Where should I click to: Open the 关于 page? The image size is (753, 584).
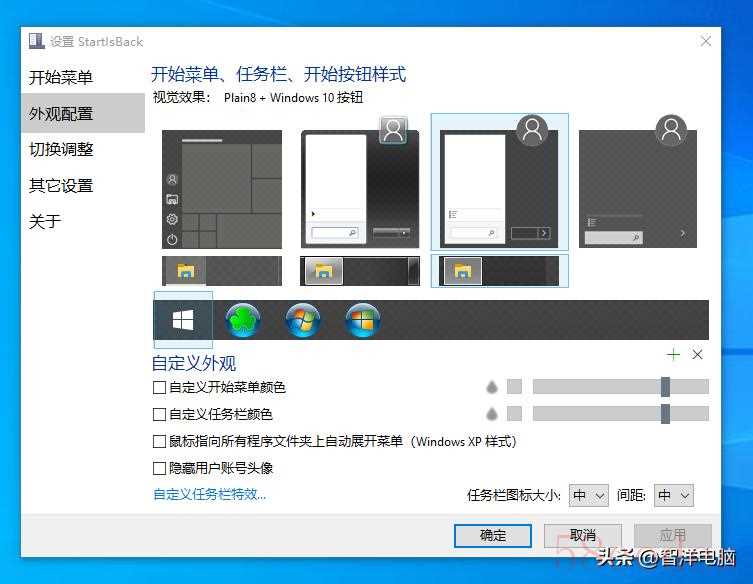click(x=83, y=221)
